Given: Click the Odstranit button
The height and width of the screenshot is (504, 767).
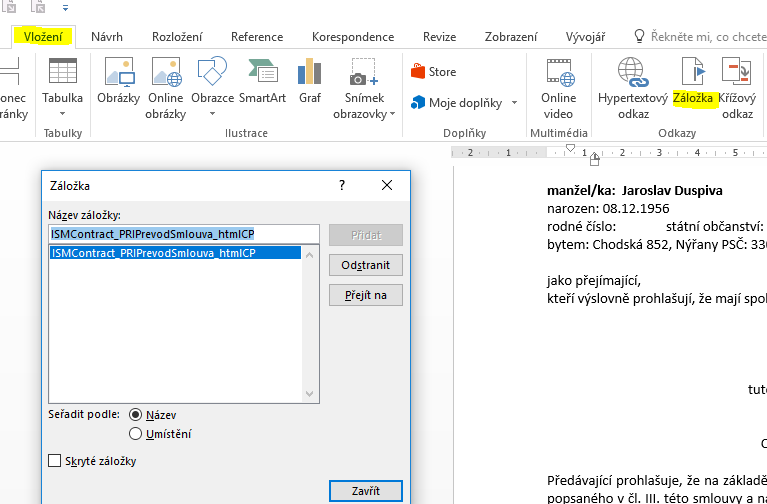Looking at the screenshot, I should [365, 265].
